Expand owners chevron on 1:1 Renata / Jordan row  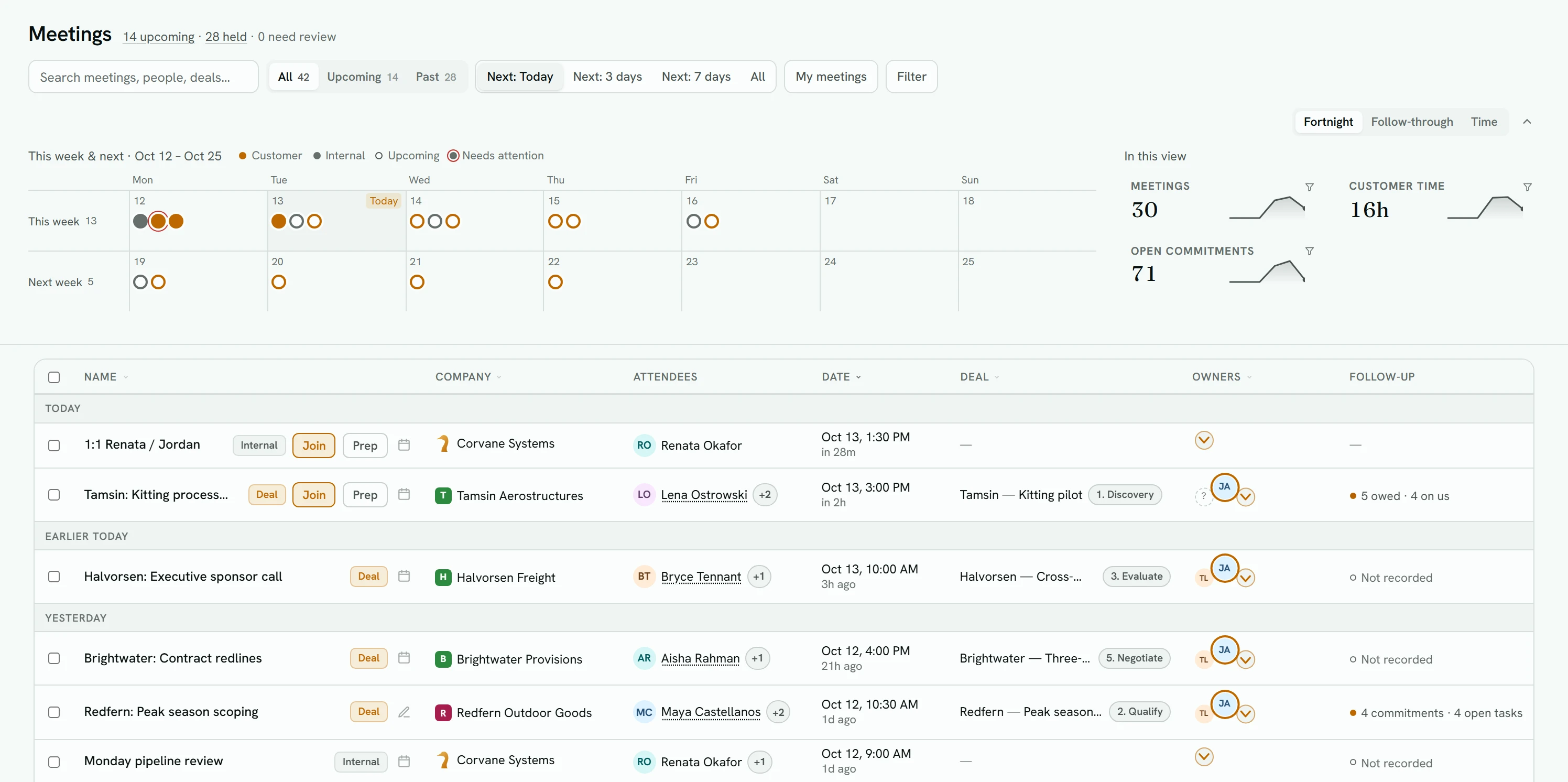1204,440
